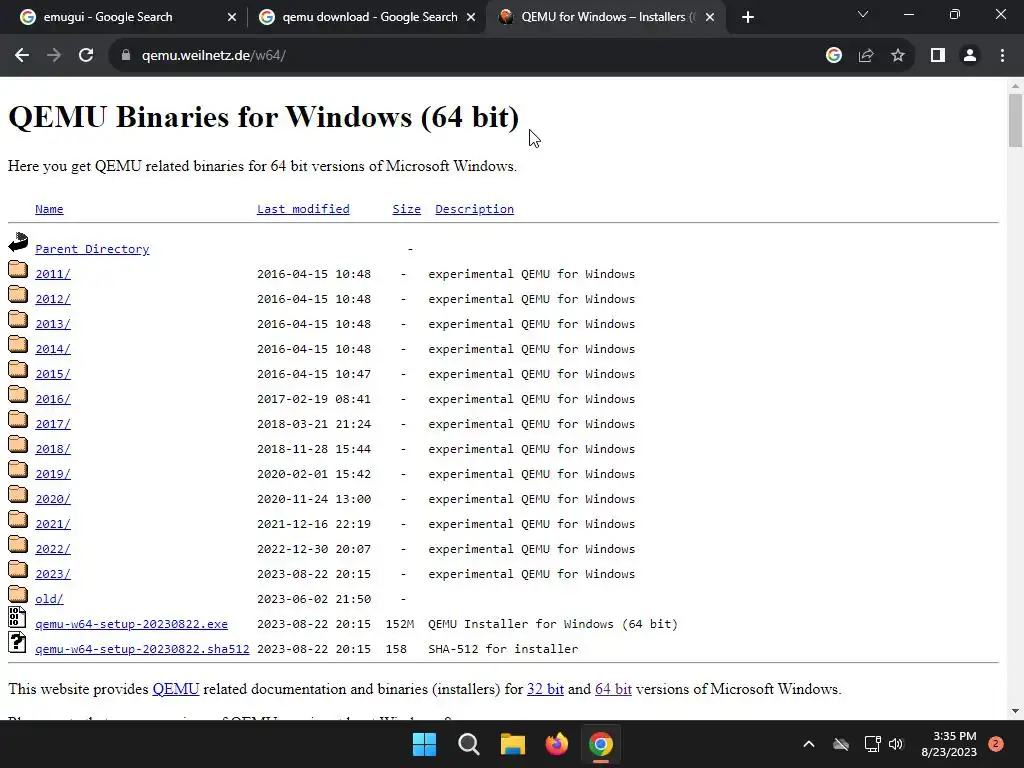The width and height of the screenshot is (1024, 768).
Task: Share this page via share icon
Action: click(866, 56)
